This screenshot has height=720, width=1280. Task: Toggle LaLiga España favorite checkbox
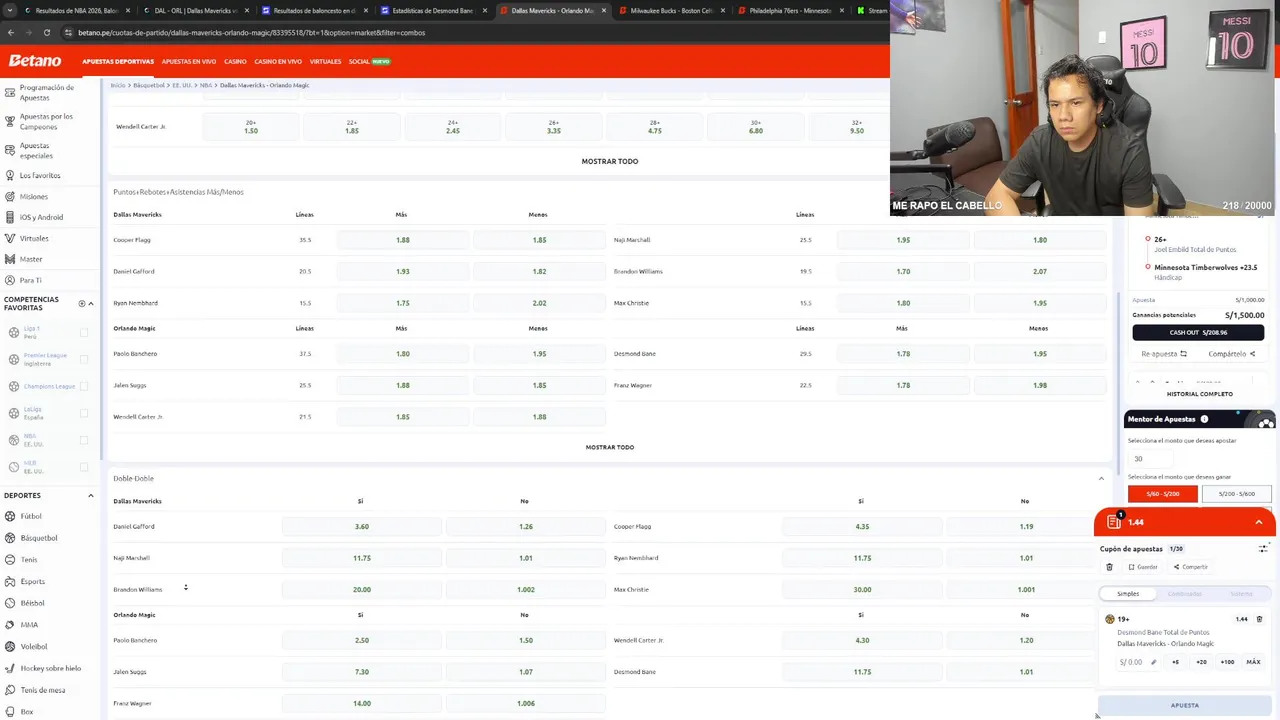pyautogui.click(x=84, y=413)
